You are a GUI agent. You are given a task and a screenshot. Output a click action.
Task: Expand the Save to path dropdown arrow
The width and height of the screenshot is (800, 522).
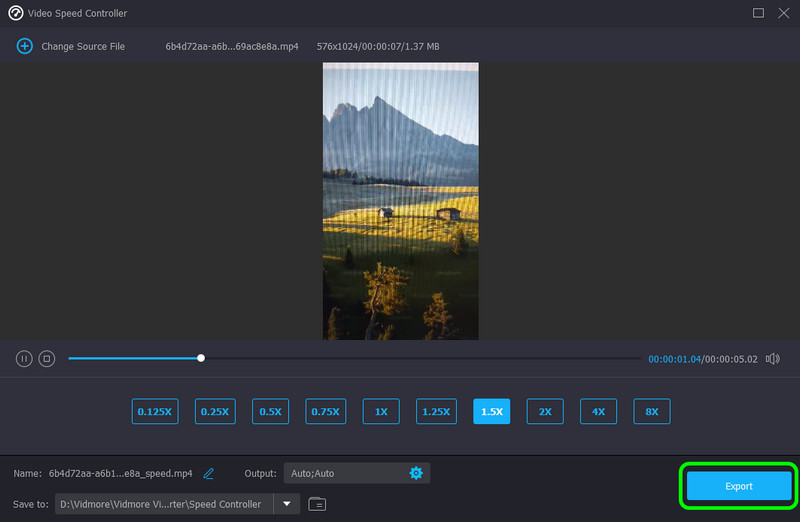[287, 504]
